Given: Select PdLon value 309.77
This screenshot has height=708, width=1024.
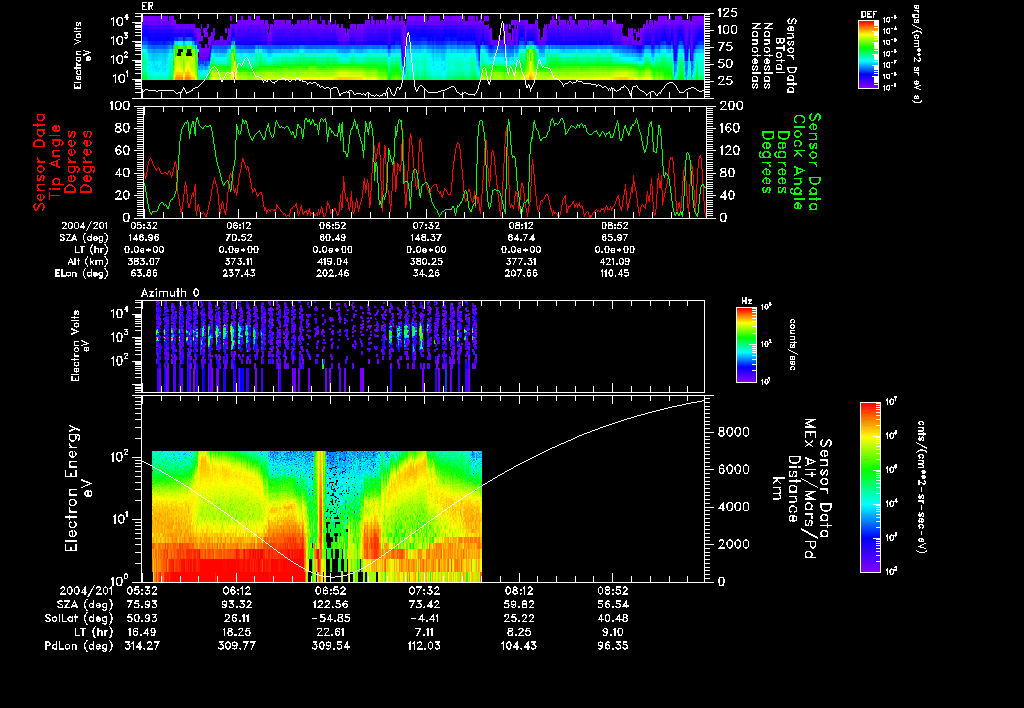Looking at the screenshot, I should coord(236,645).
